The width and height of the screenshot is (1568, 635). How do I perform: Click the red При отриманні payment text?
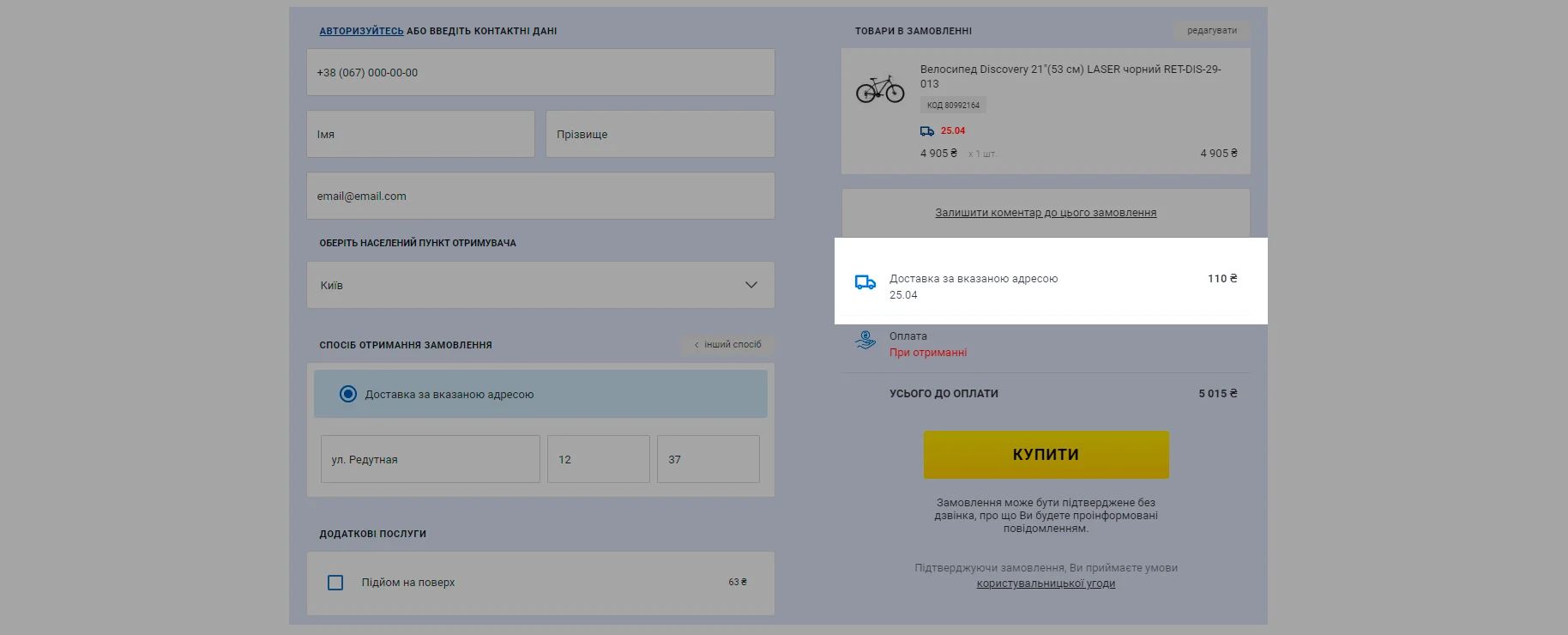[928, 353]
